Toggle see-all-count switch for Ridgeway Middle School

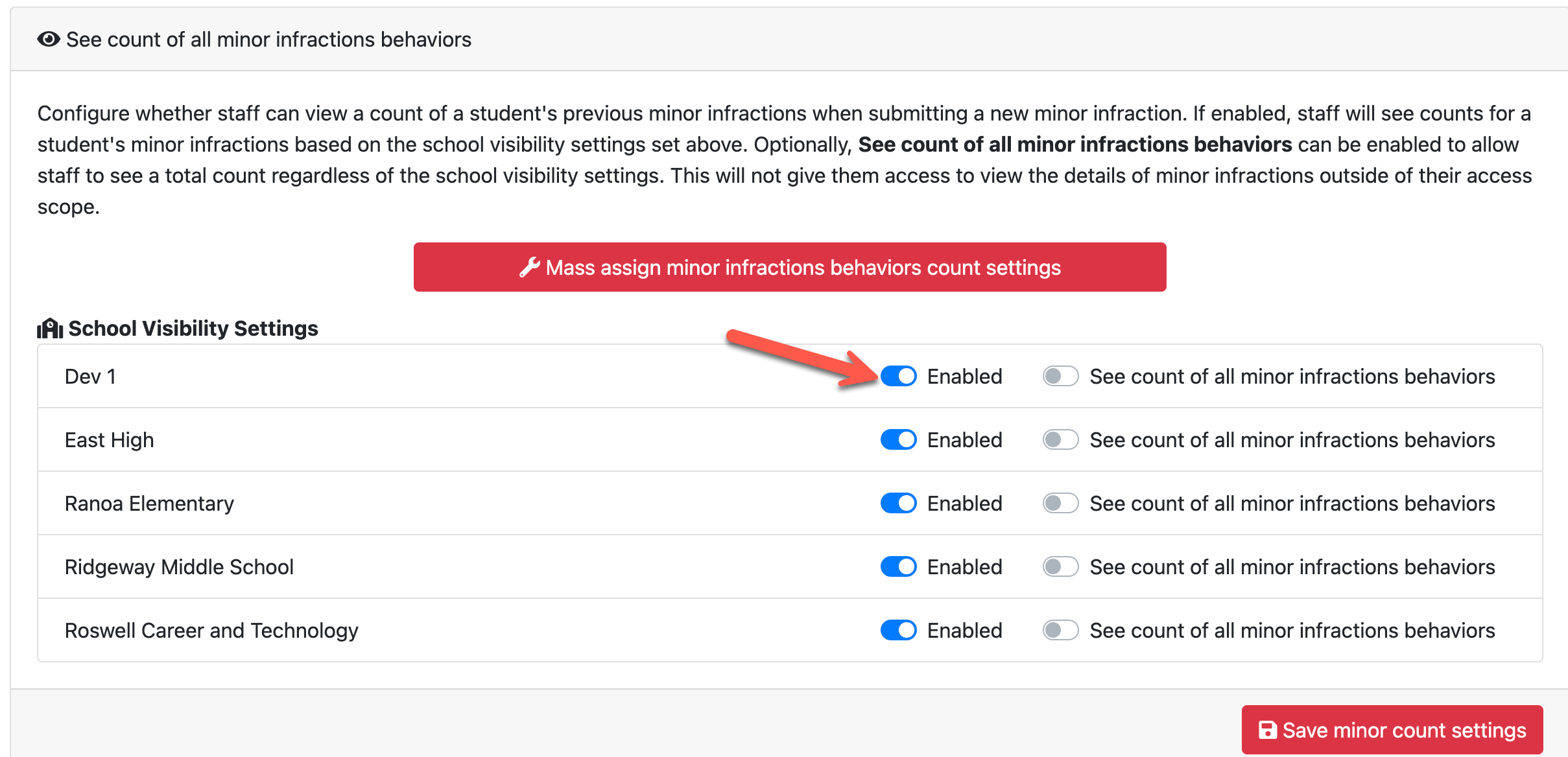tap(1060, 567)
